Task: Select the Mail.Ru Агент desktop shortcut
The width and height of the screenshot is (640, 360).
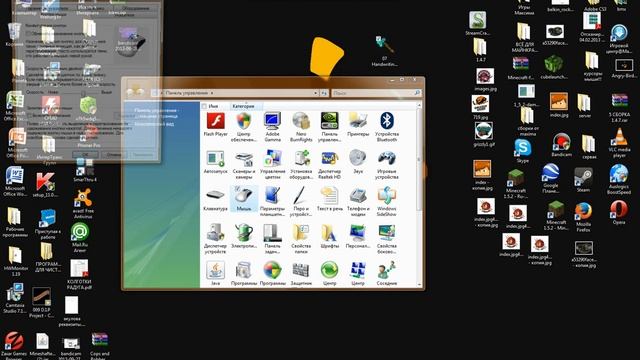Action: pos(80,238)
